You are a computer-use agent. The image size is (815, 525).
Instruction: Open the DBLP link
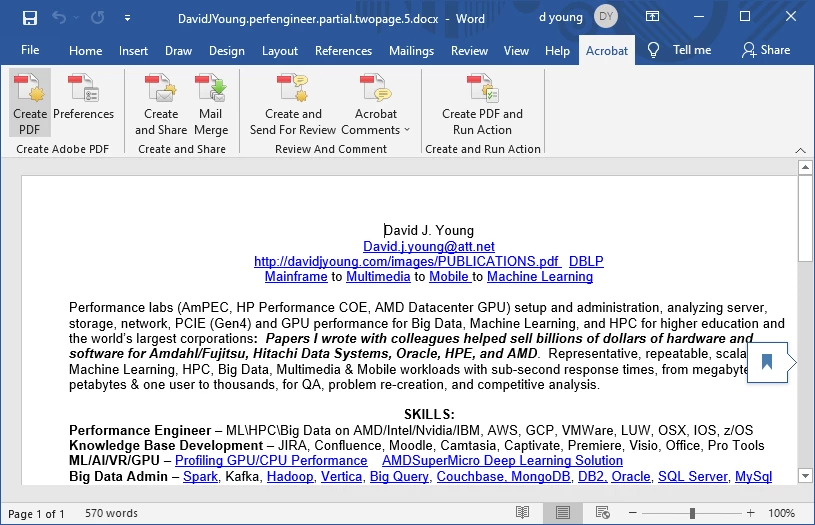(586, 261)
